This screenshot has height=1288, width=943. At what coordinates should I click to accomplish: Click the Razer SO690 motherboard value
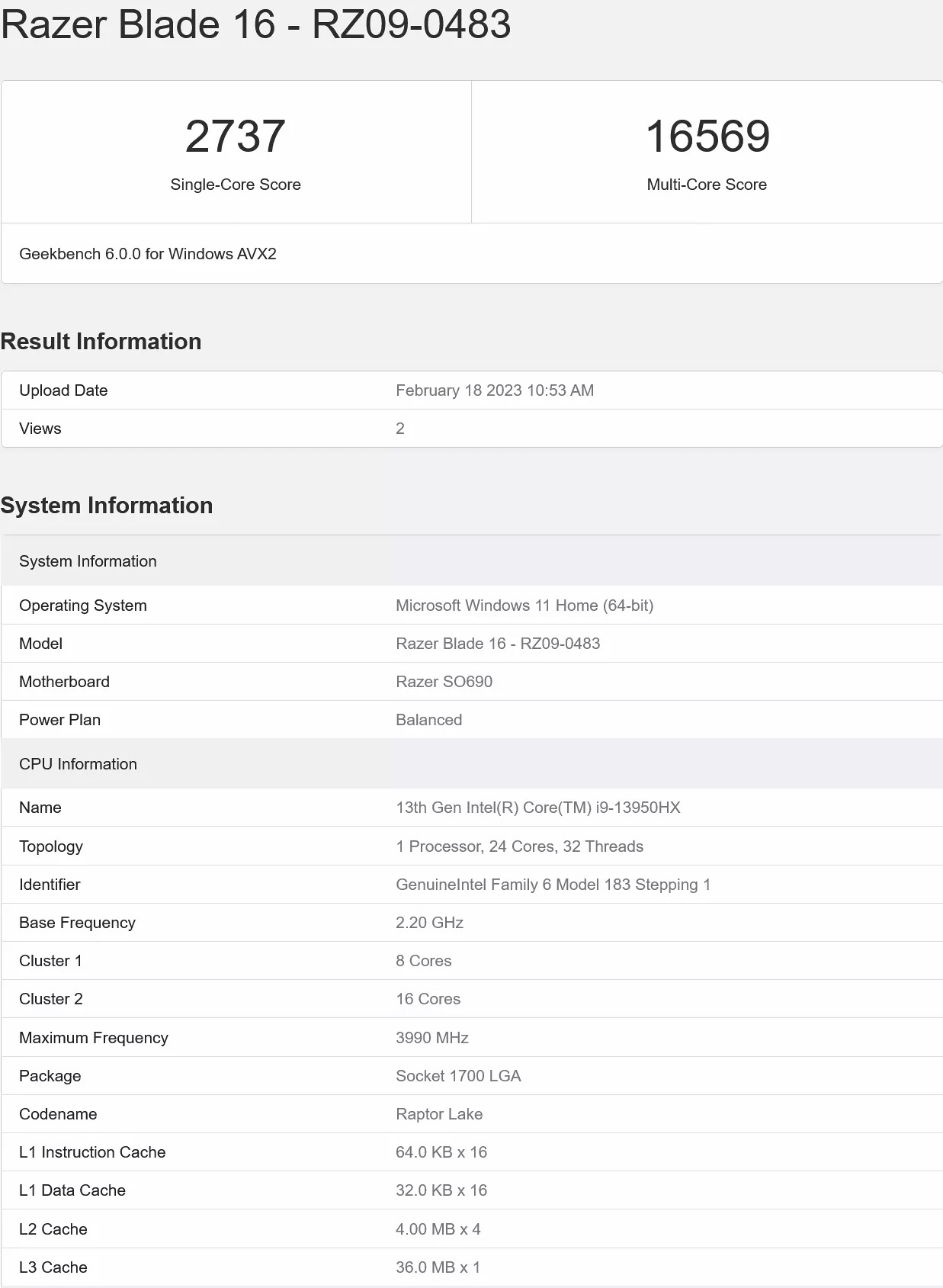(444, 682)
